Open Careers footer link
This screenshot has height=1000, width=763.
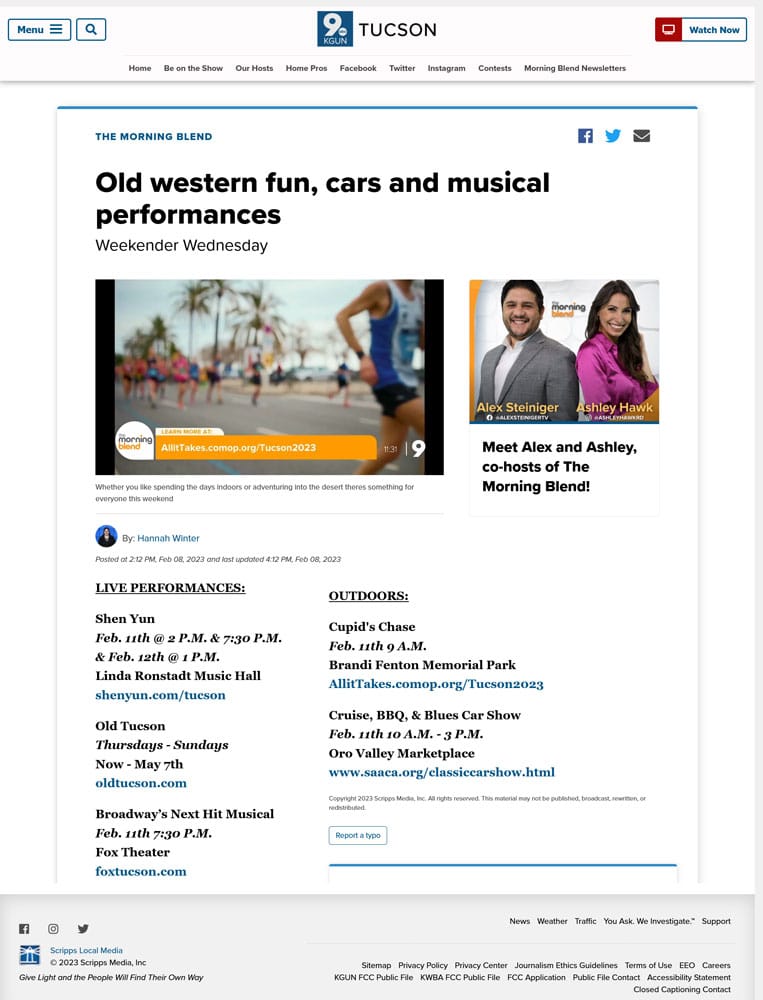(x=716, y=965)
